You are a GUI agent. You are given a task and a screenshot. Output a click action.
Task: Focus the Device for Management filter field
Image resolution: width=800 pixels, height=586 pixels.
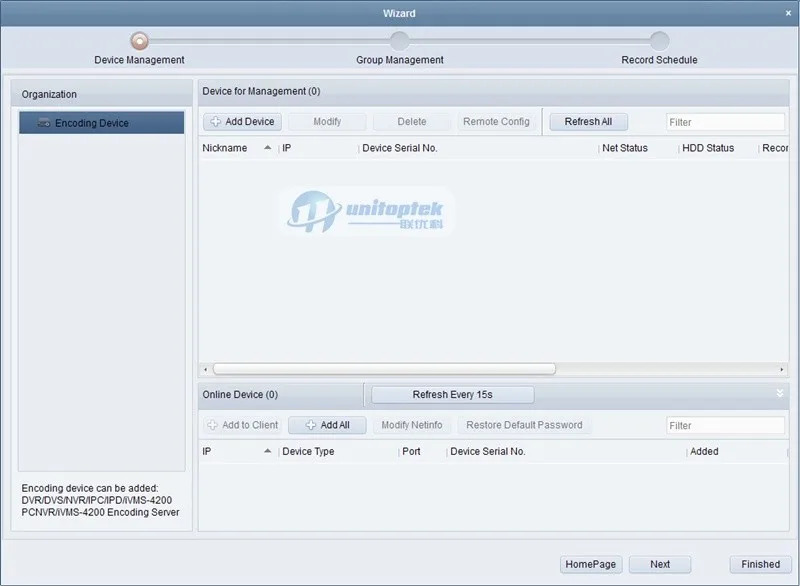725,122
